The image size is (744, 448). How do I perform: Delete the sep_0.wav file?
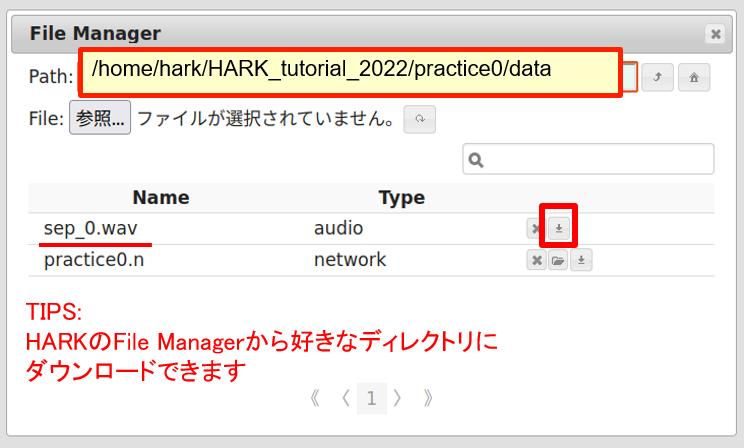point(535,229)
